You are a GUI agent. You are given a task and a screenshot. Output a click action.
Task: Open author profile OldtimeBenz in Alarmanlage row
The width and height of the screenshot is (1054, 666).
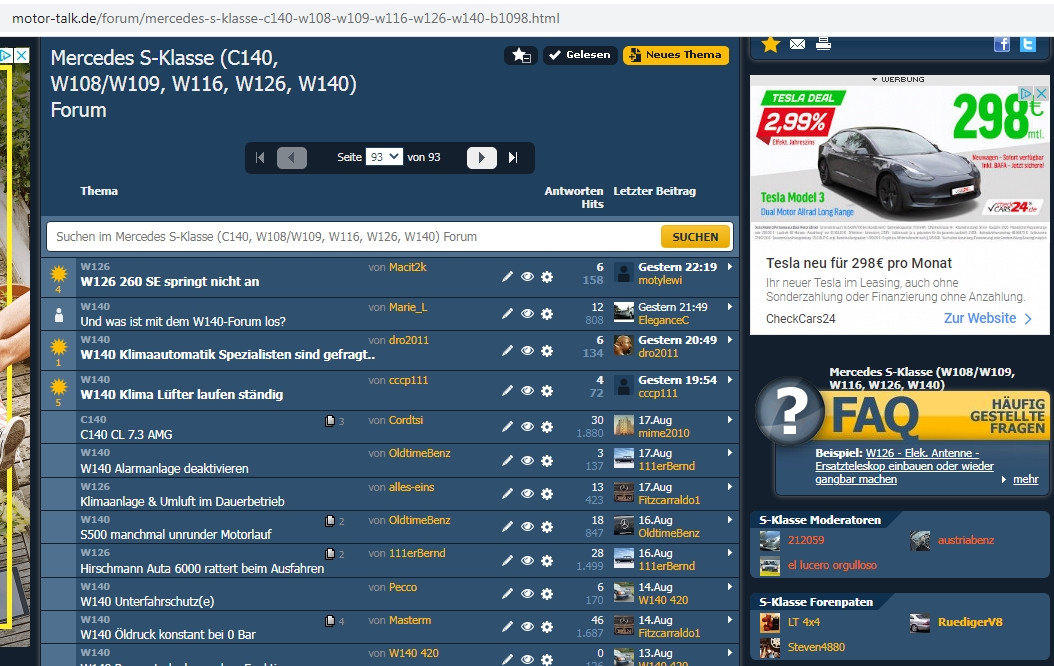click(419, 453)
